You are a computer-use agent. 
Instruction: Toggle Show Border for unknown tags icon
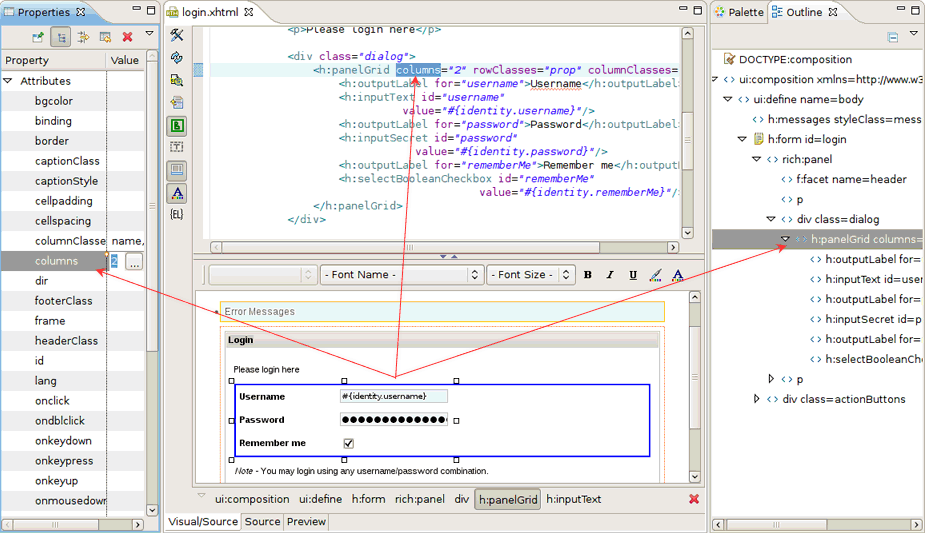(176, 125)
